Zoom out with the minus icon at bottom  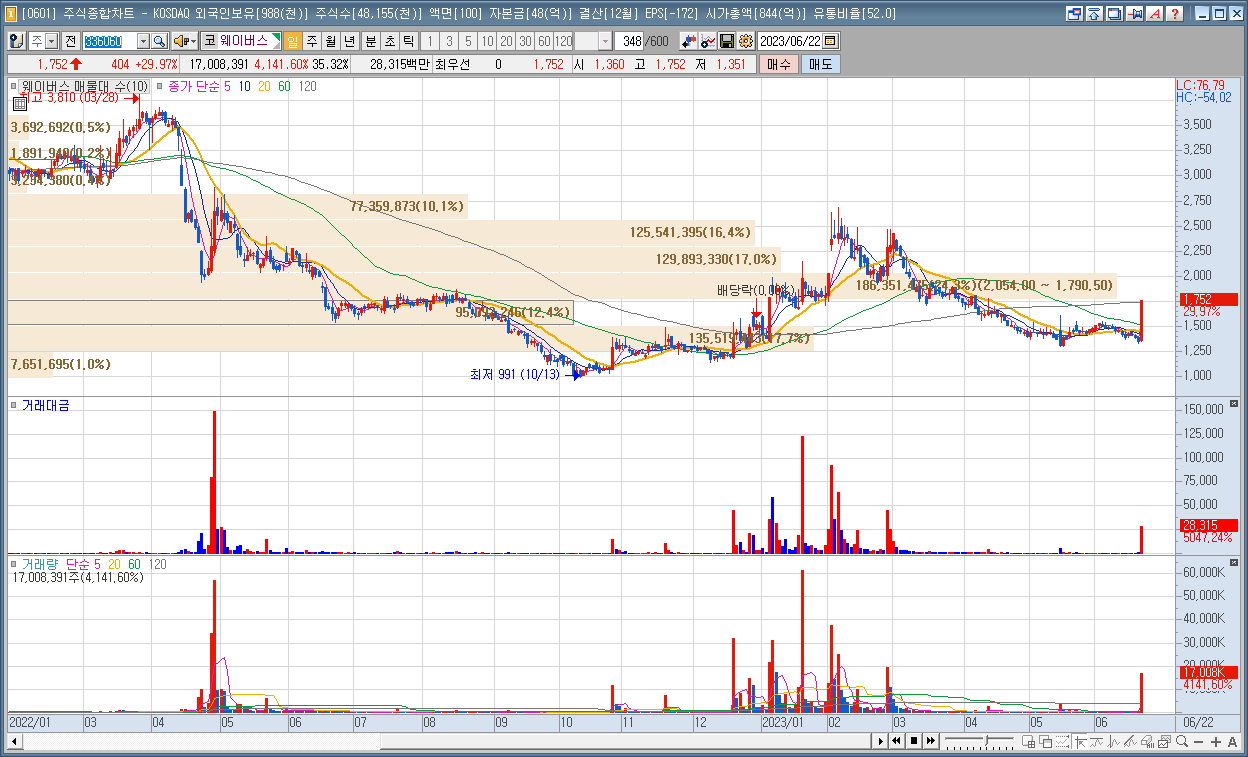tap(1199, 741)
